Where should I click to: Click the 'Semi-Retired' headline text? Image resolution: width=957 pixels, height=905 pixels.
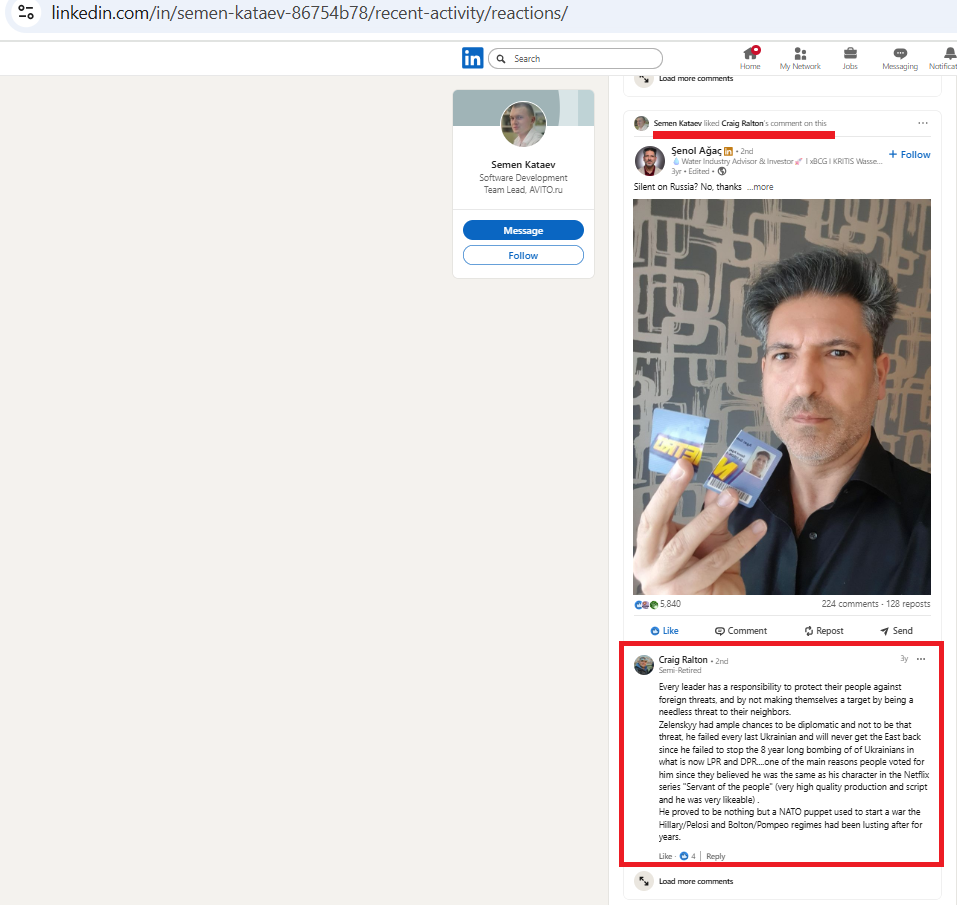pyautogui.click(x=680, y=671)
